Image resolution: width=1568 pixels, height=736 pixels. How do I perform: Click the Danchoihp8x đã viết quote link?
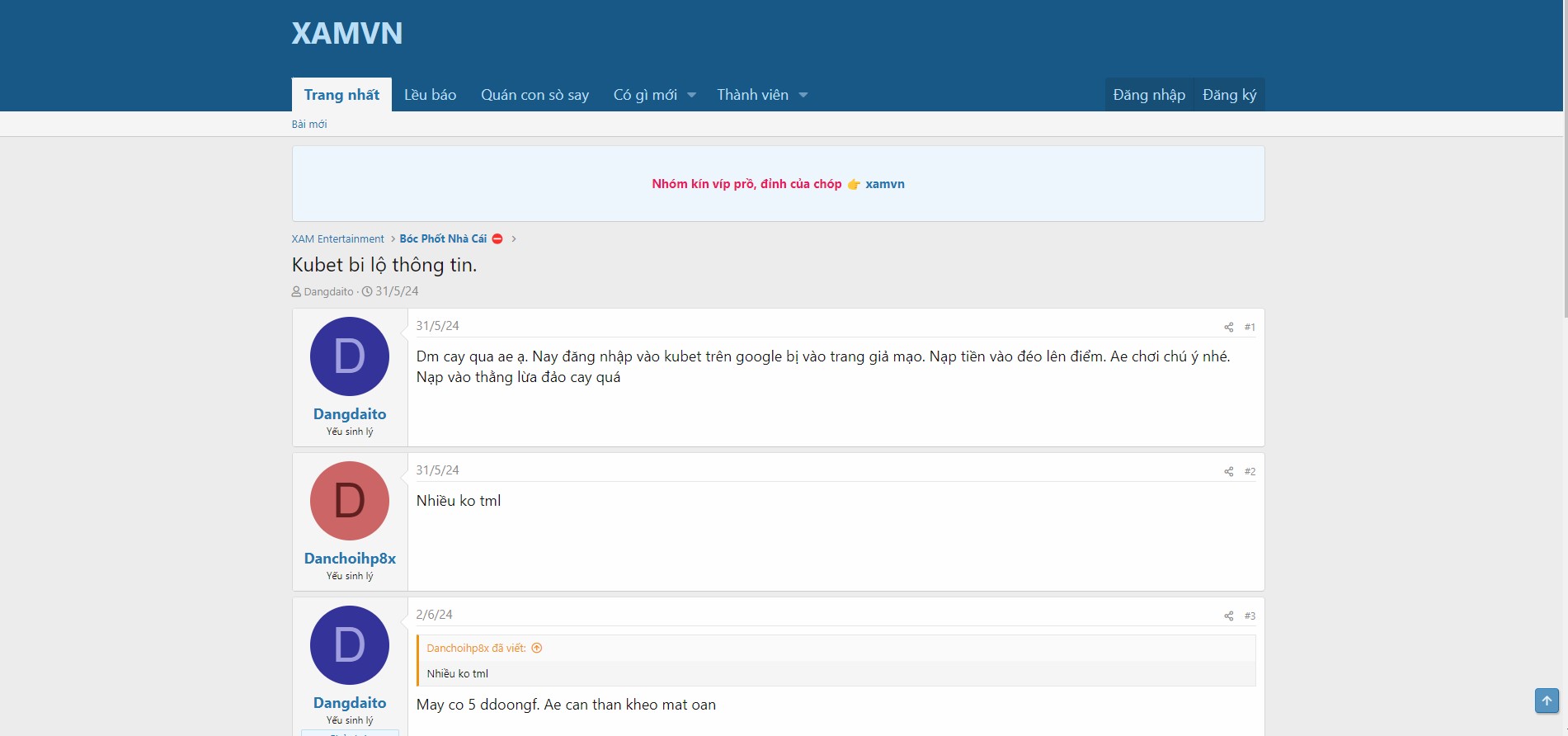click(476, 648)
